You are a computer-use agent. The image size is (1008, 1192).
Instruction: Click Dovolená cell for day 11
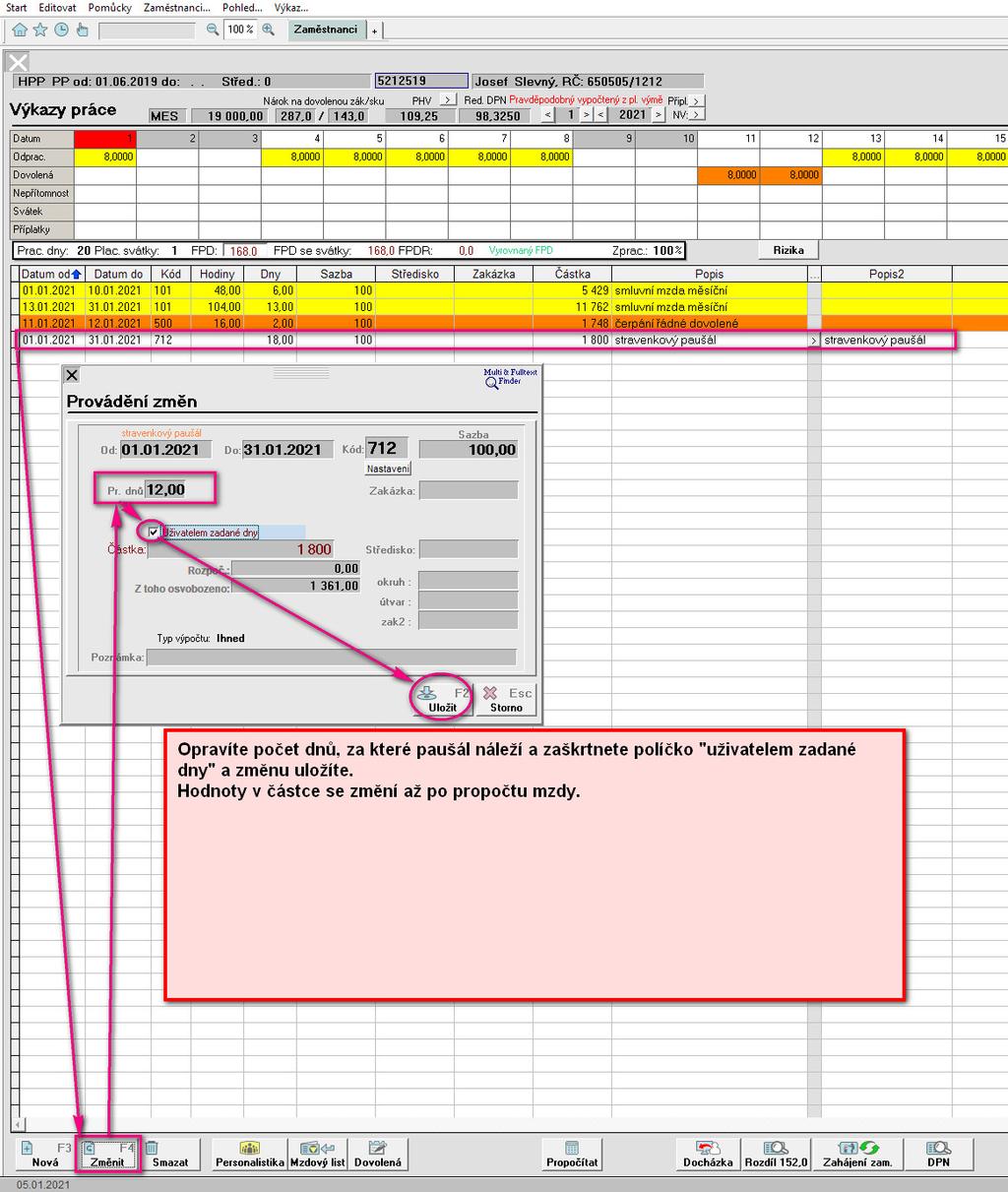(728, 175)
